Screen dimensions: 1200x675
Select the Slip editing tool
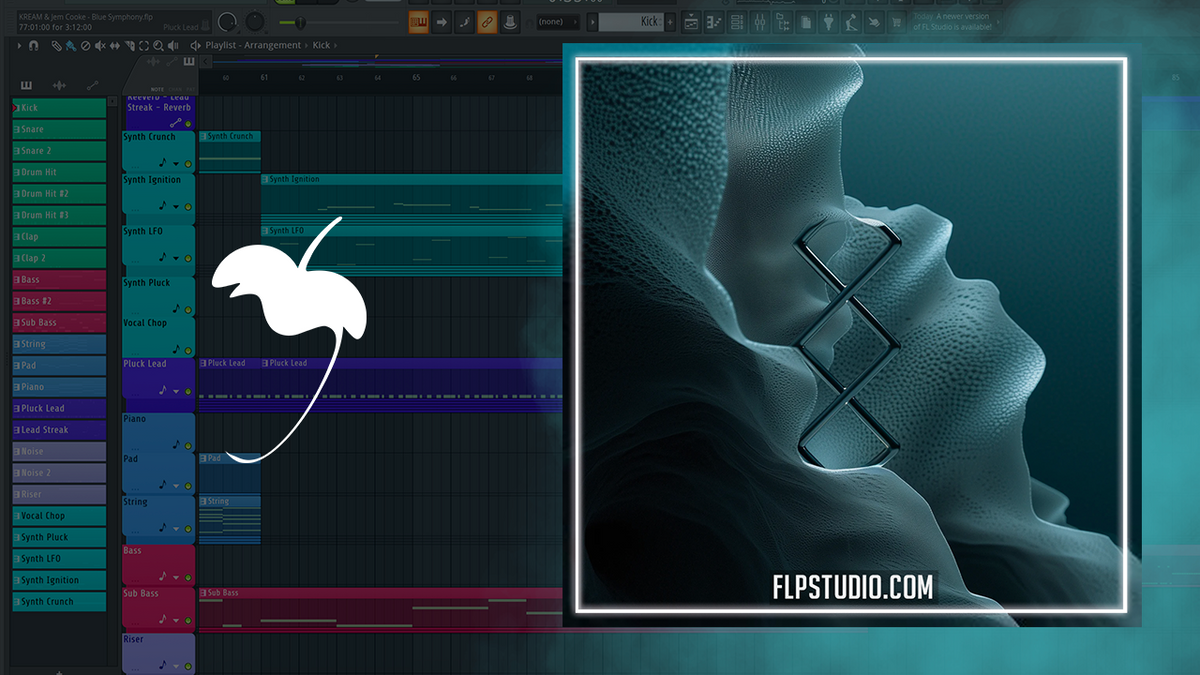click(x=115, y=46)
